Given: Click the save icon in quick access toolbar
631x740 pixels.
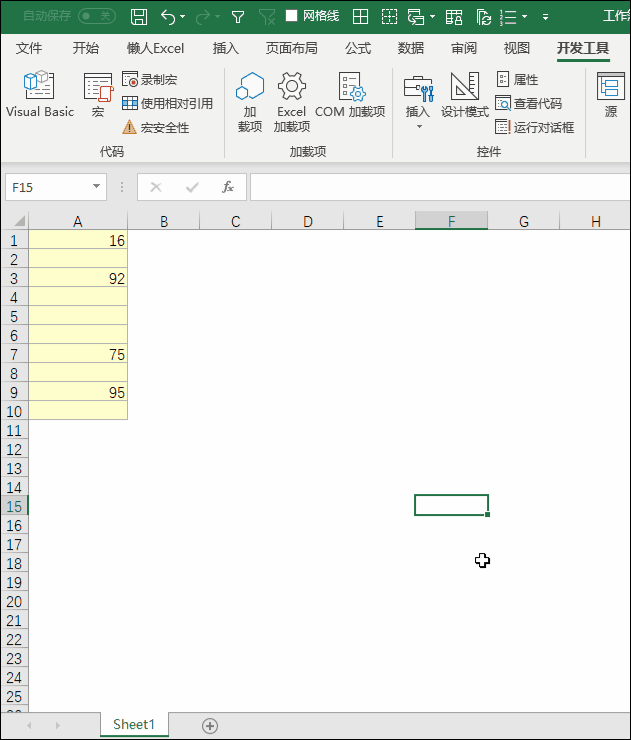Looking at the screenshot, I should click(x=140, y=16).
